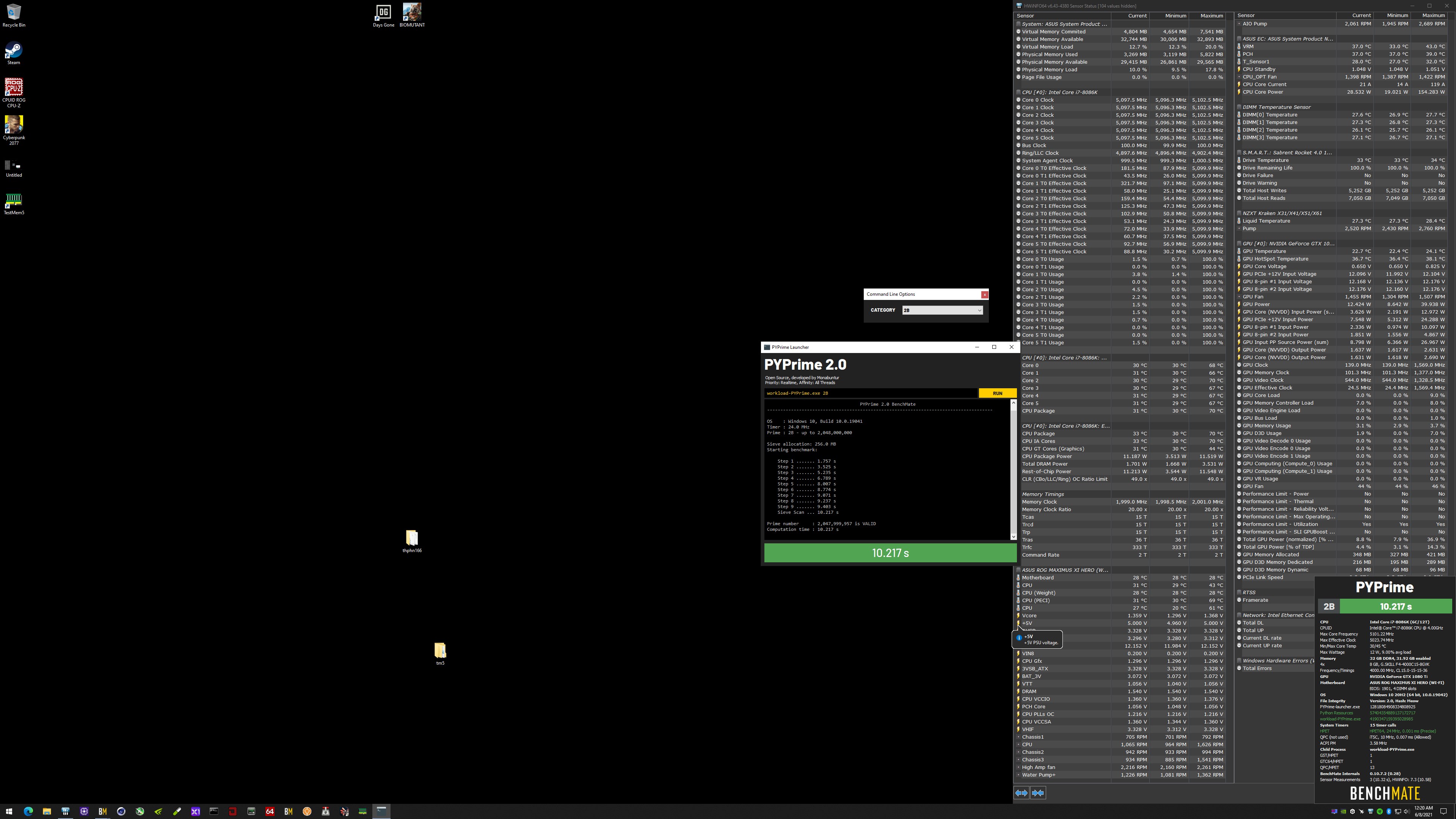This screenshot has height=819, width=1456.
Task: Open network status tray icon
Action: click(x=1398, y=812)
